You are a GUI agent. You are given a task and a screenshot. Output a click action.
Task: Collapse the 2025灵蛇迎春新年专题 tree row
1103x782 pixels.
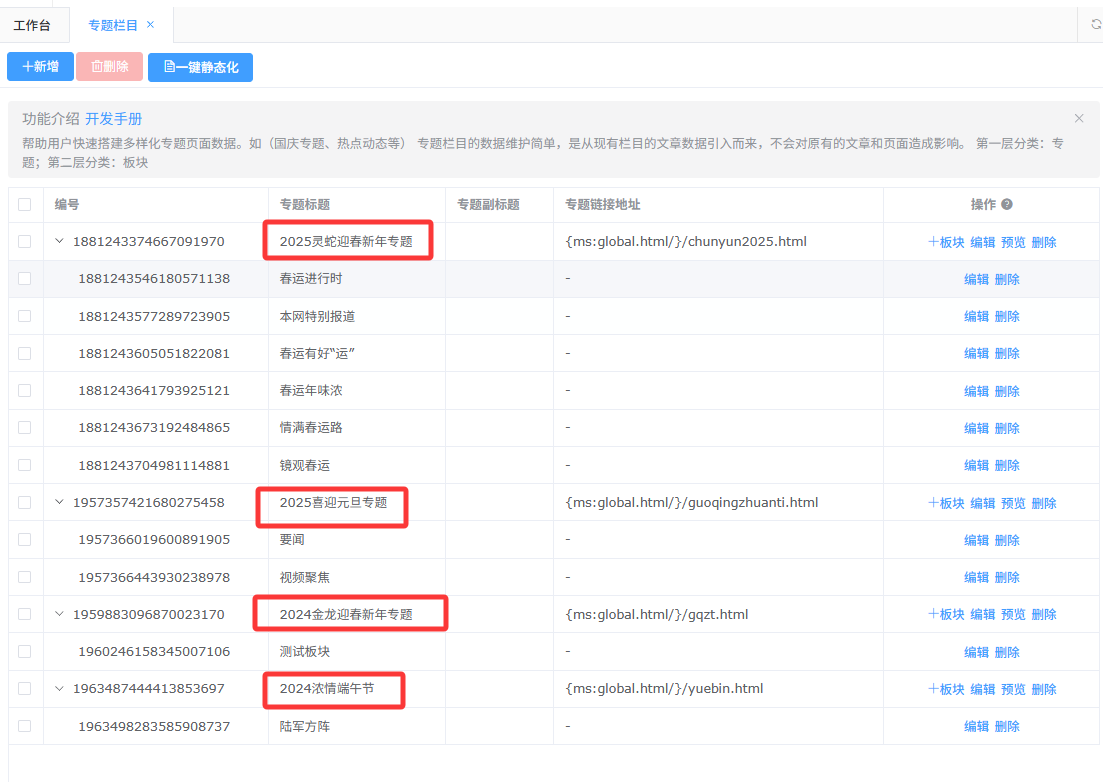(60, 241)
